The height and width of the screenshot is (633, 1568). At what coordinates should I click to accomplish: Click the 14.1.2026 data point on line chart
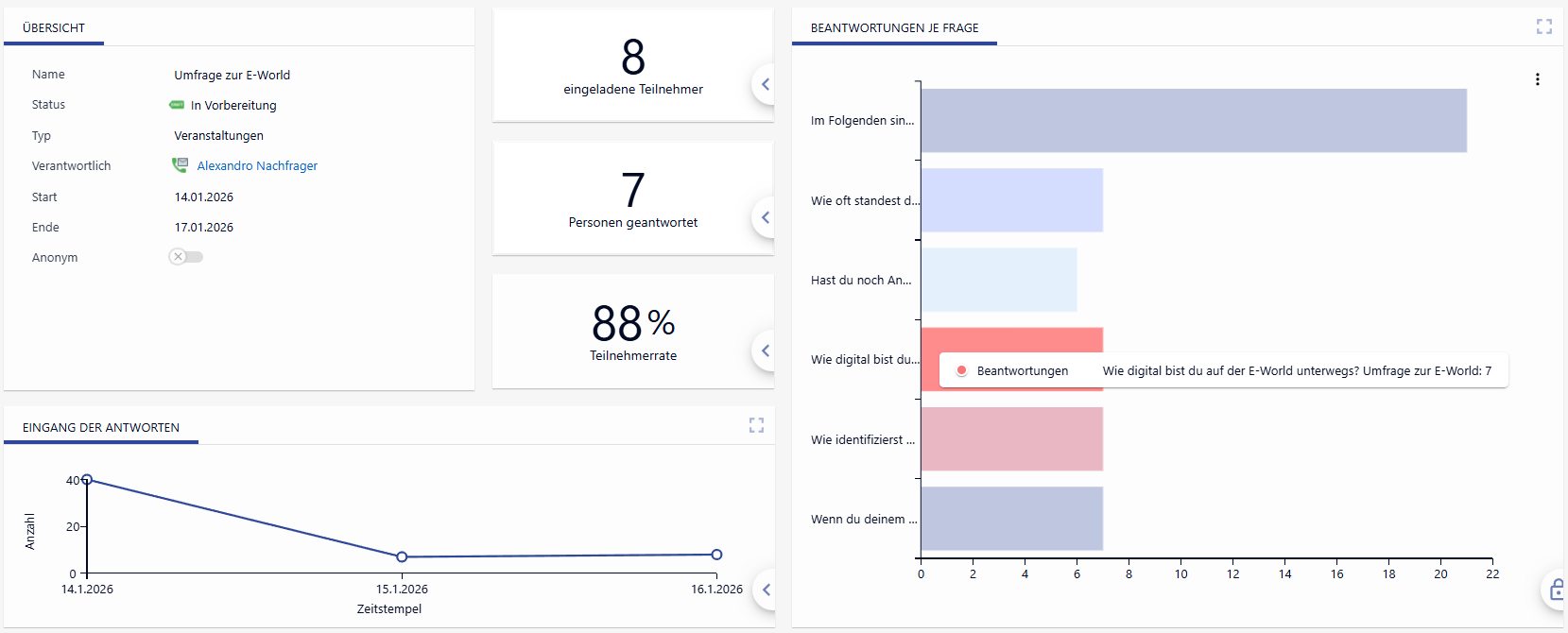tap(87, 480)
